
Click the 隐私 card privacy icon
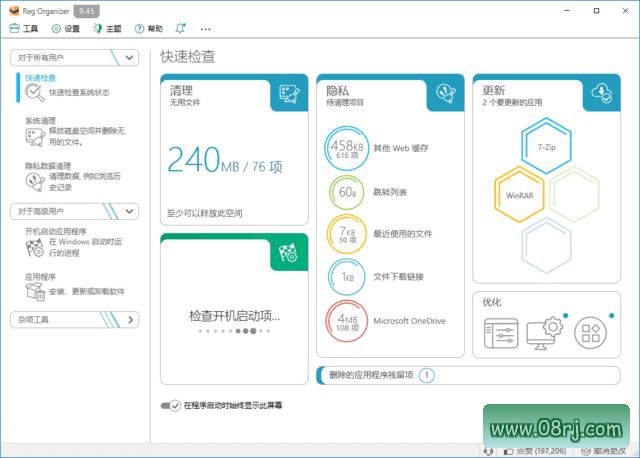(x=446, y=93)
